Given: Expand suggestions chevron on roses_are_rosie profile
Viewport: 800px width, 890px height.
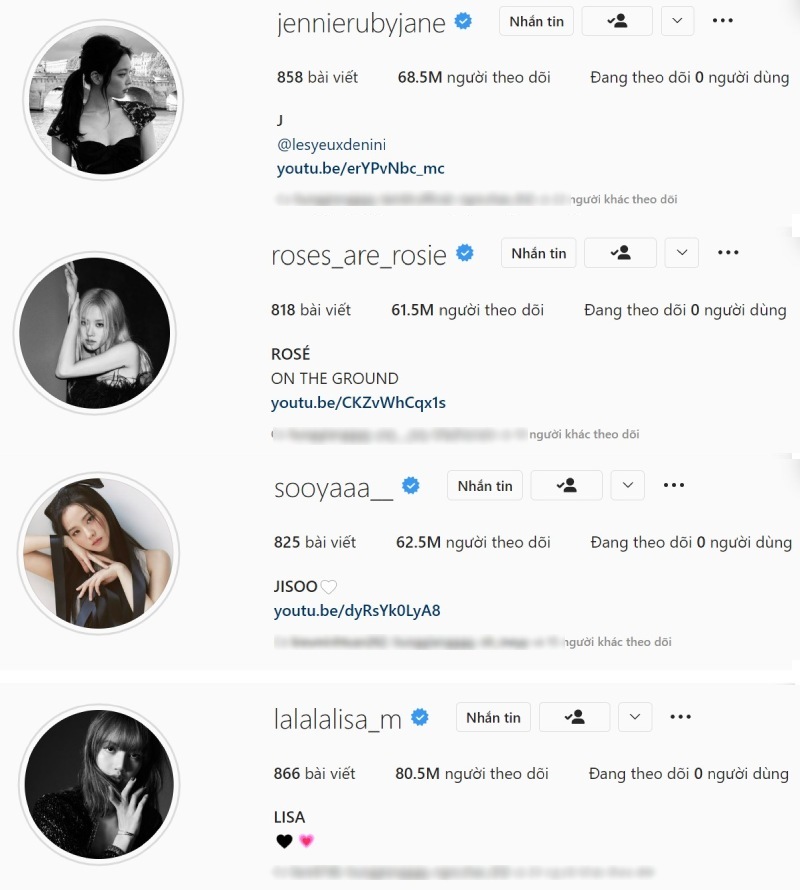Looking at the screenshot, I should point(682,253).
